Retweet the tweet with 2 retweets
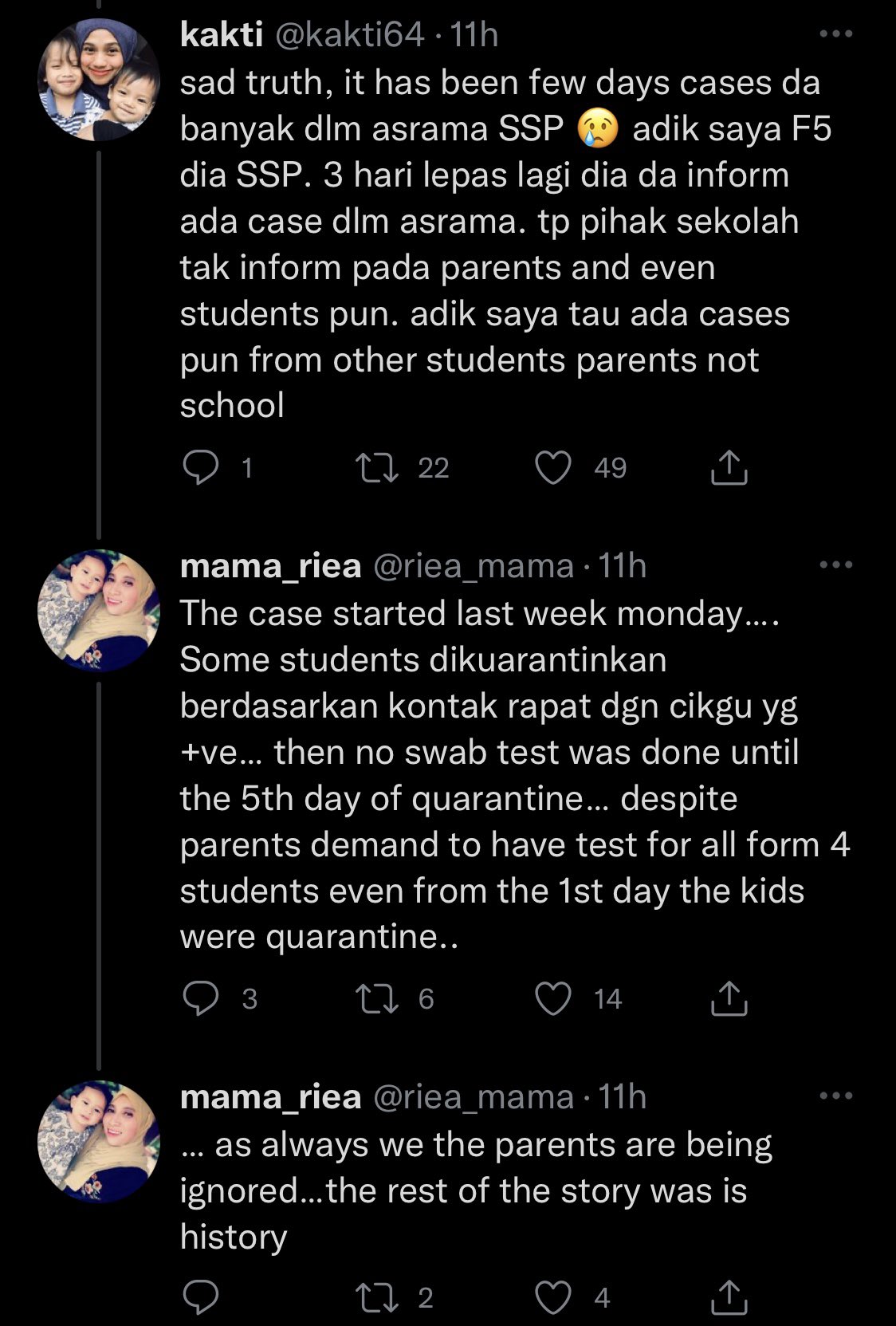 point(377,1298)
